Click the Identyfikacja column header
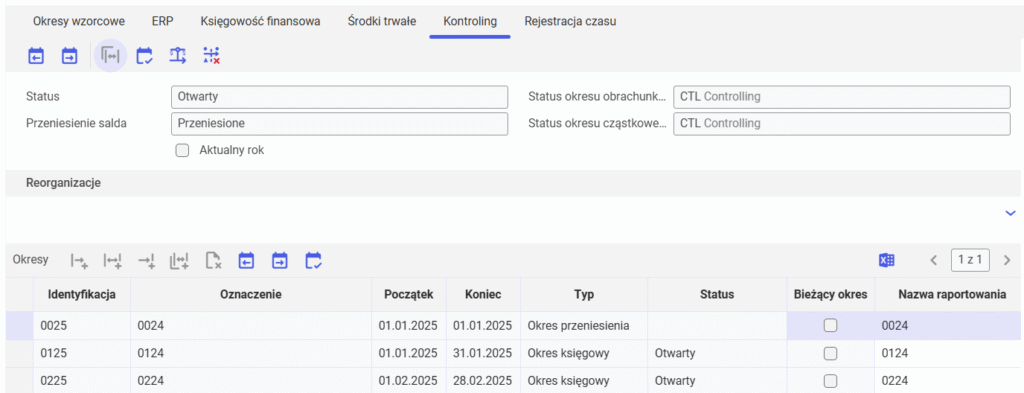 tap(82, 294)
